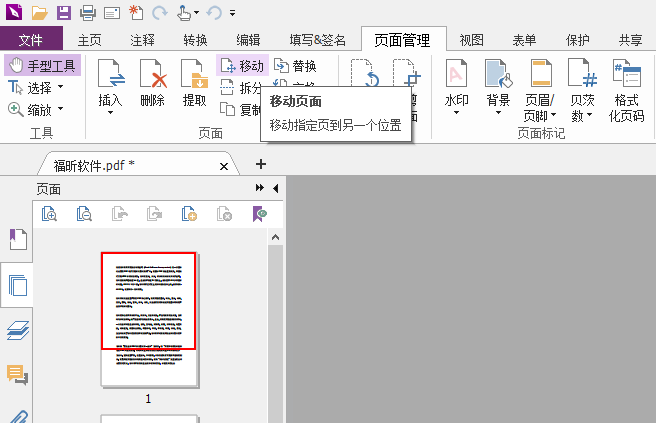Collapse the pages panel with left triangle
The width and height of the screenshot is (656, 423).
pos(275,188)
